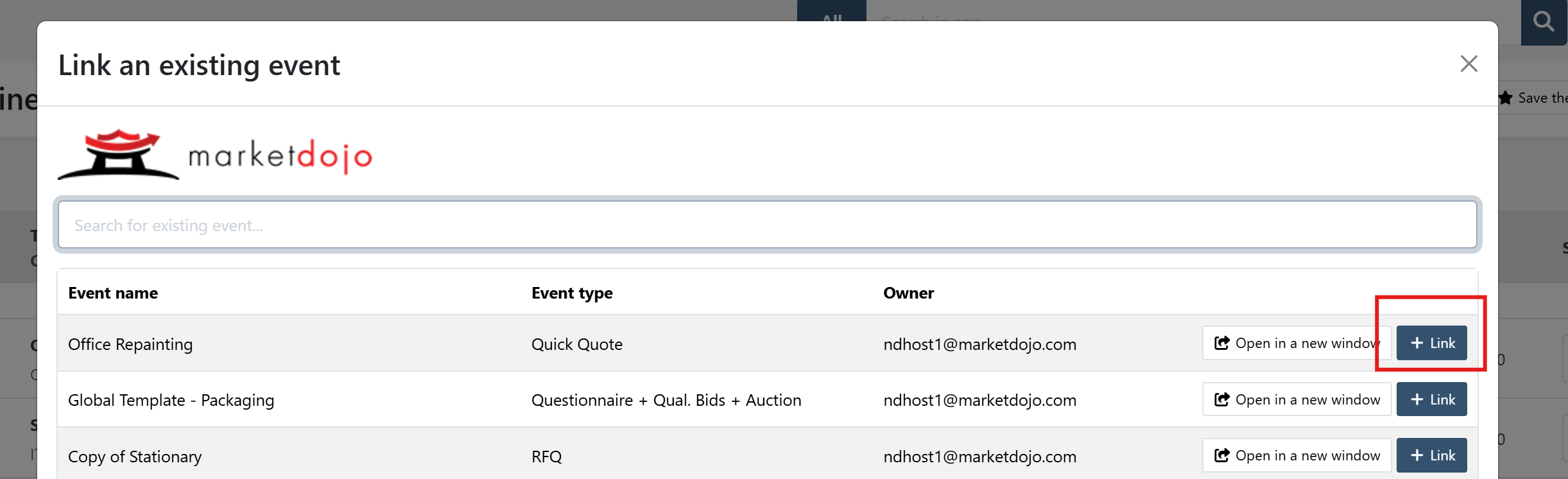Open Global Template - Packaging in new window

click(x=1297, y=399)
